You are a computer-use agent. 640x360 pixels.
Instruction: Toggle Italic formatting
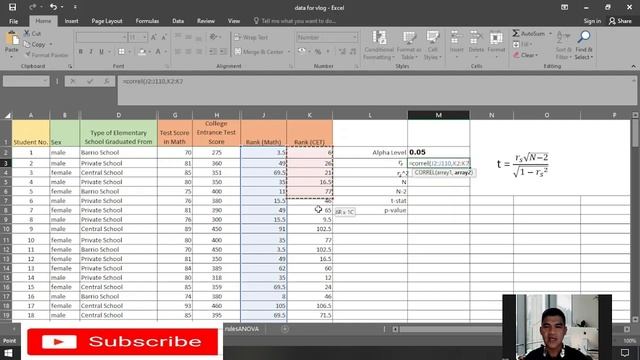click(91, 52)
